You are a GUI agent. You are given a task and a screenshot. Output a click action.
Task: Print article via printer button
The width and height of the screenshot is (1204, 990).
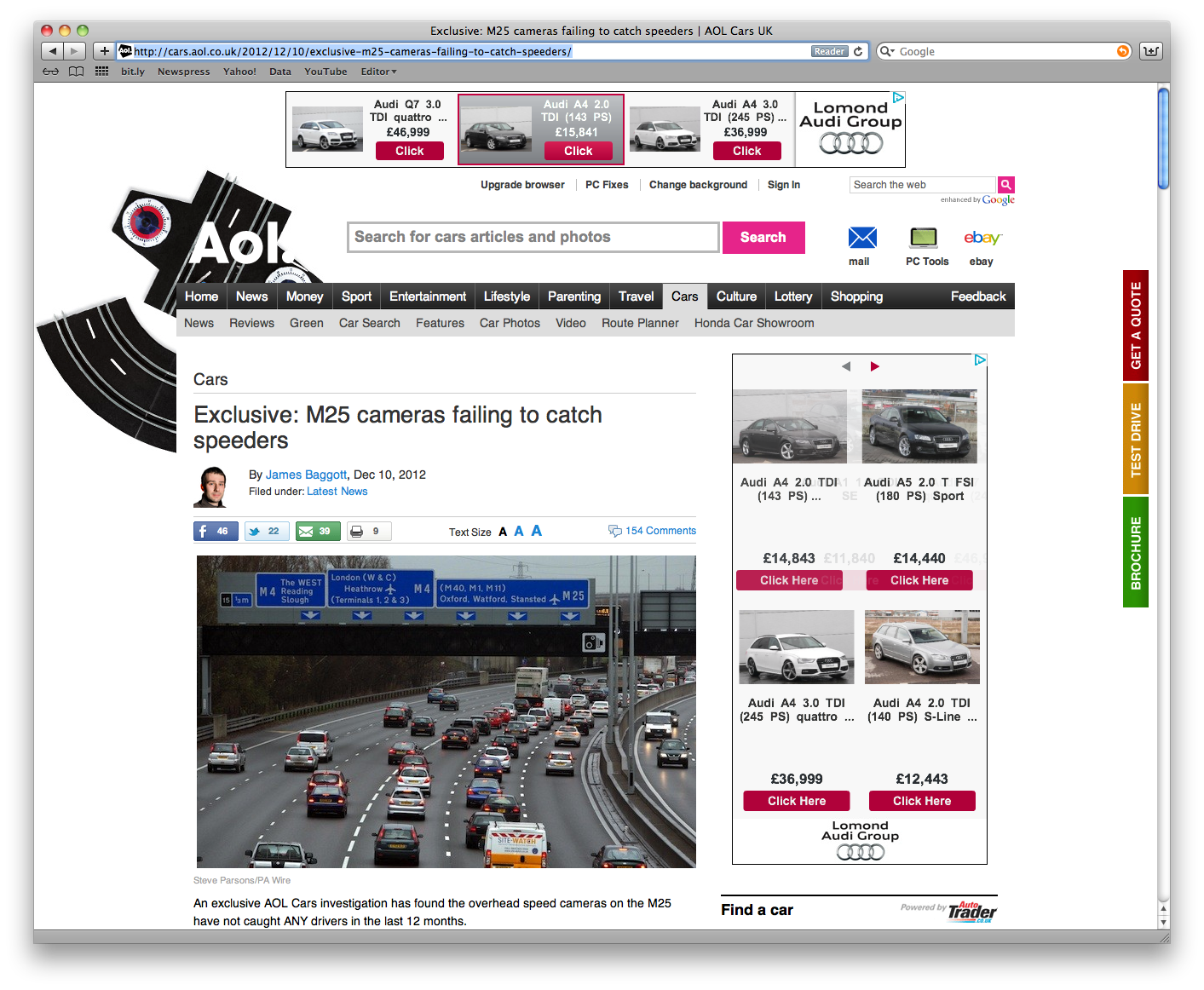369,532
